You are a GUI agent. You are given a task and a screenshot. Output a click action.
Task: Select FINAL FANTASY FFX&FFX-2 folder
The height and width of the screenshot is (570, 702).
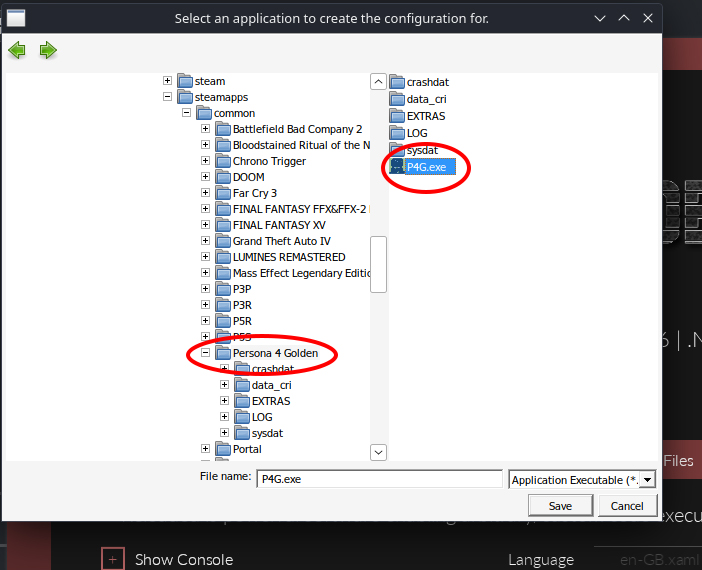coord(300,209)
